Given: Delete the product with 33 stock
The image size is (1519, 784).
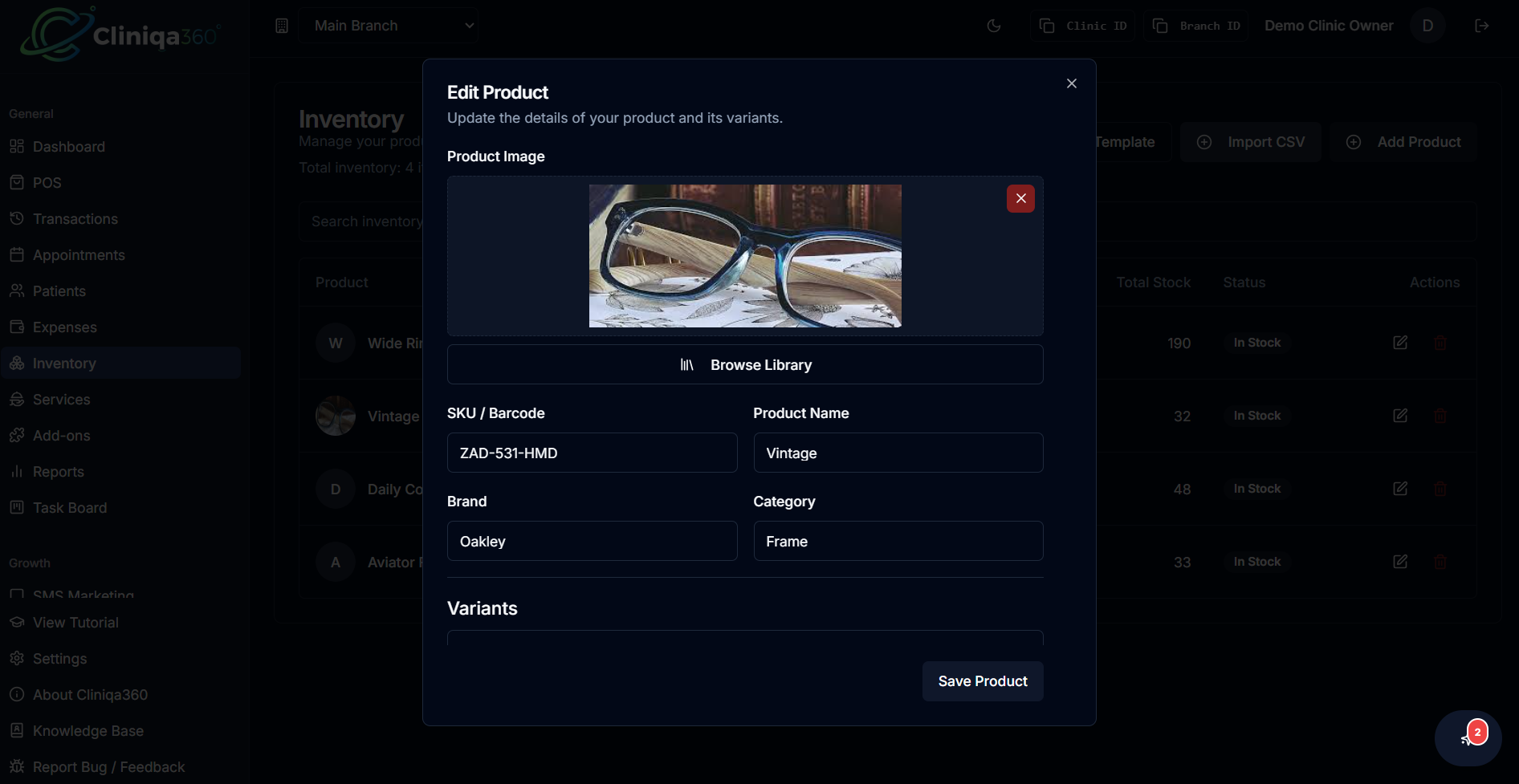Looking at the screenshot, I should pos(1440,562).
